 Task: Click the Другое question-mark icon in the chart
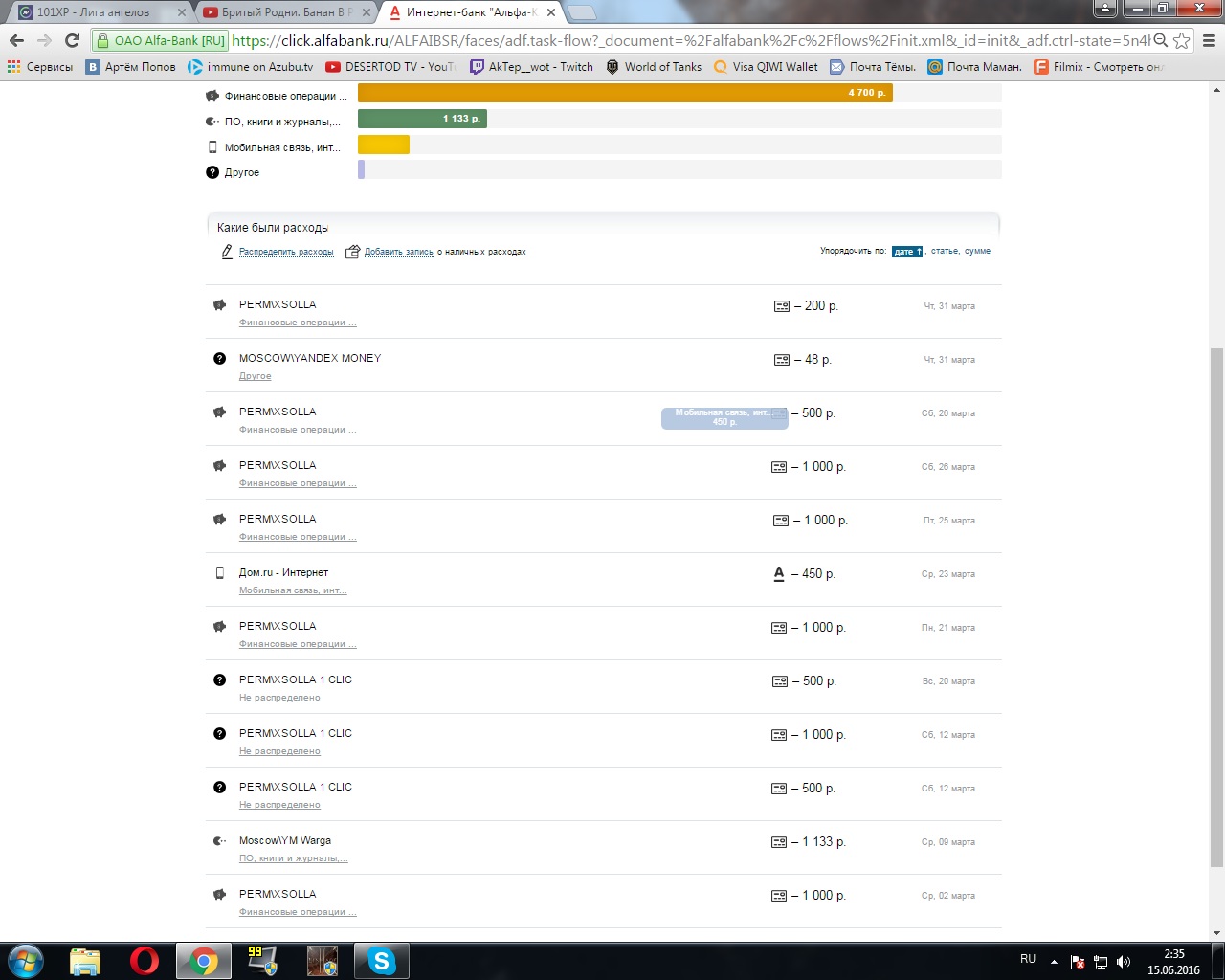pyautogui.click(x=212, y=172)
